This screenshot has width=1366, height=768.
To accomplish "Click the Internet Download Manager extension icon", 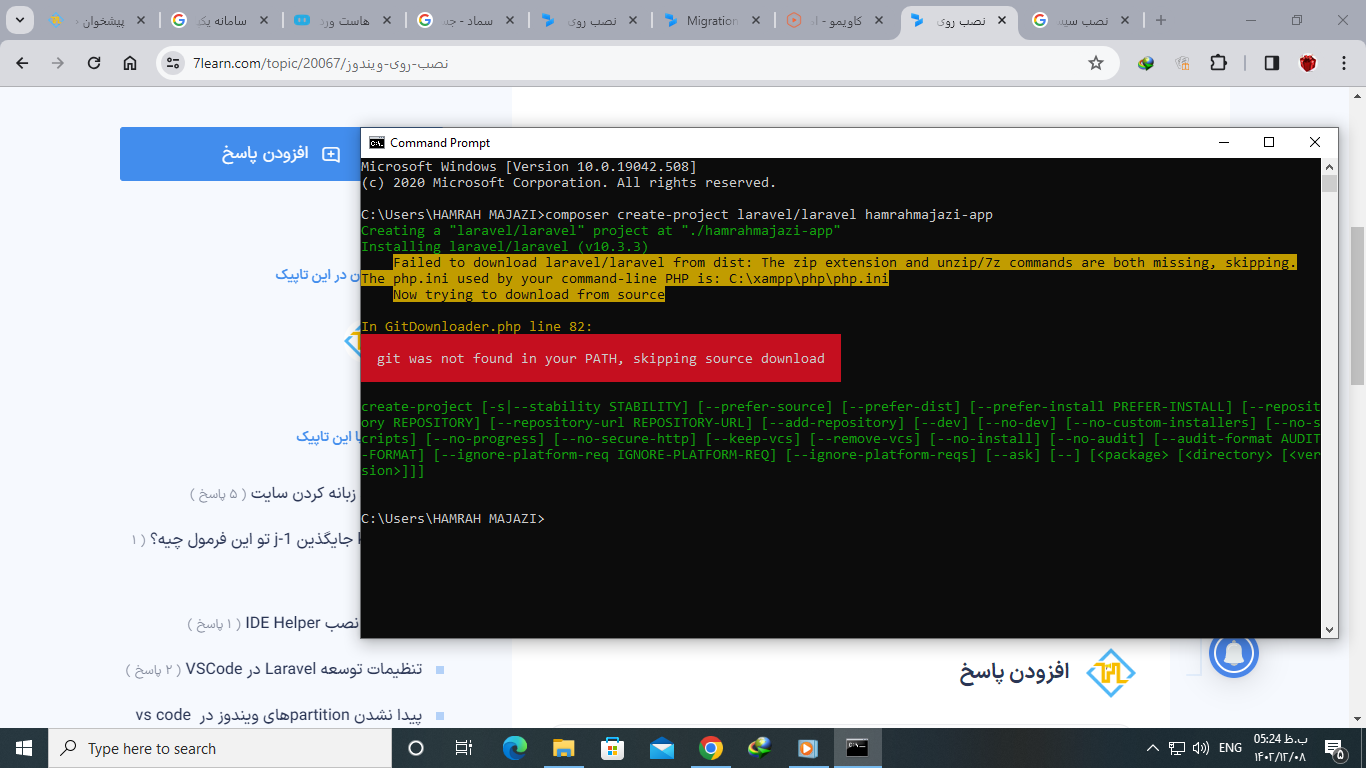I will pyautogui.click(x=1146, y=63).
